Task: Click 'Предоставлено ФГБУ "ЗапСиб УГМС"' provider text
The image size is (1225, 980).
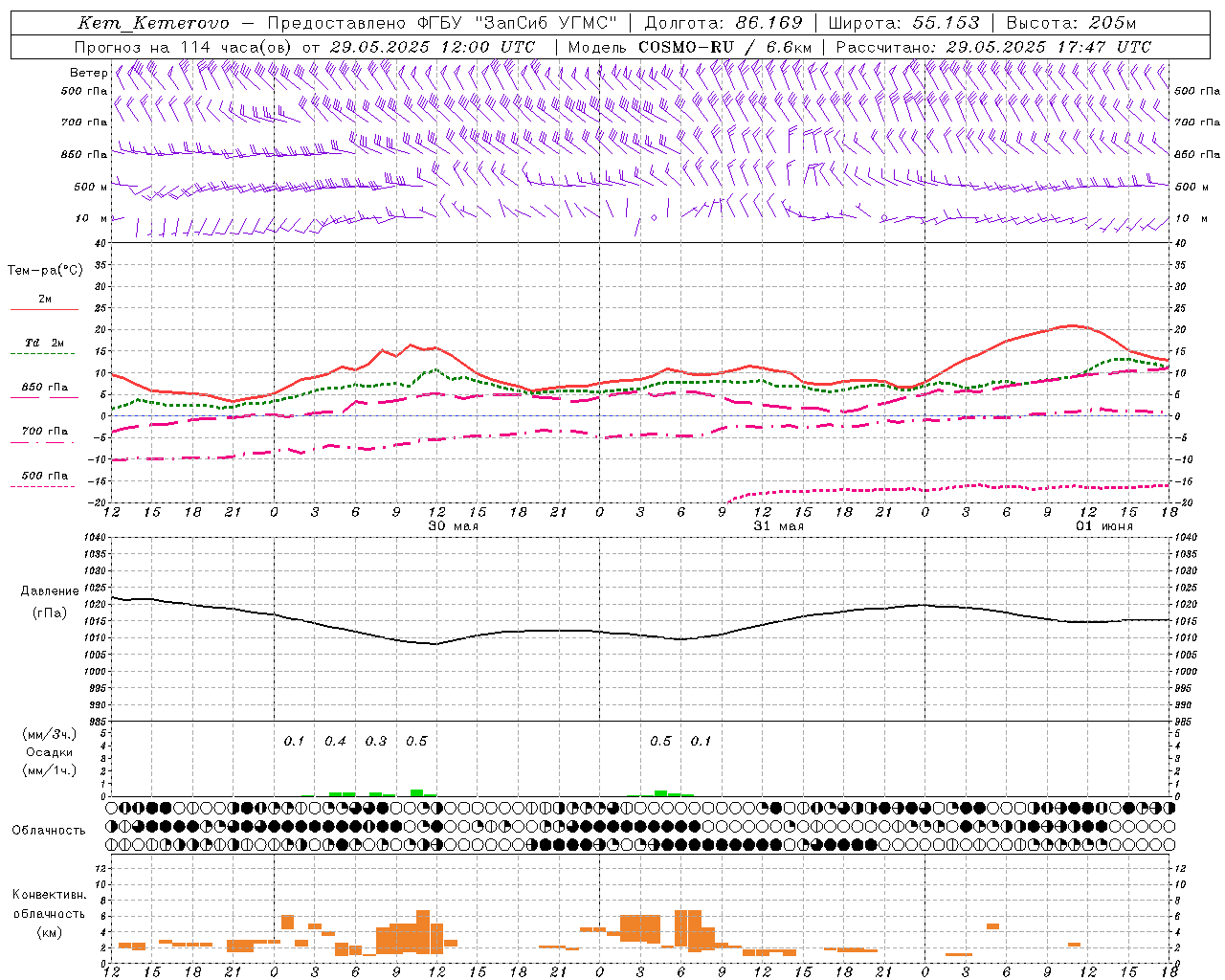Action: coord(442,23)
